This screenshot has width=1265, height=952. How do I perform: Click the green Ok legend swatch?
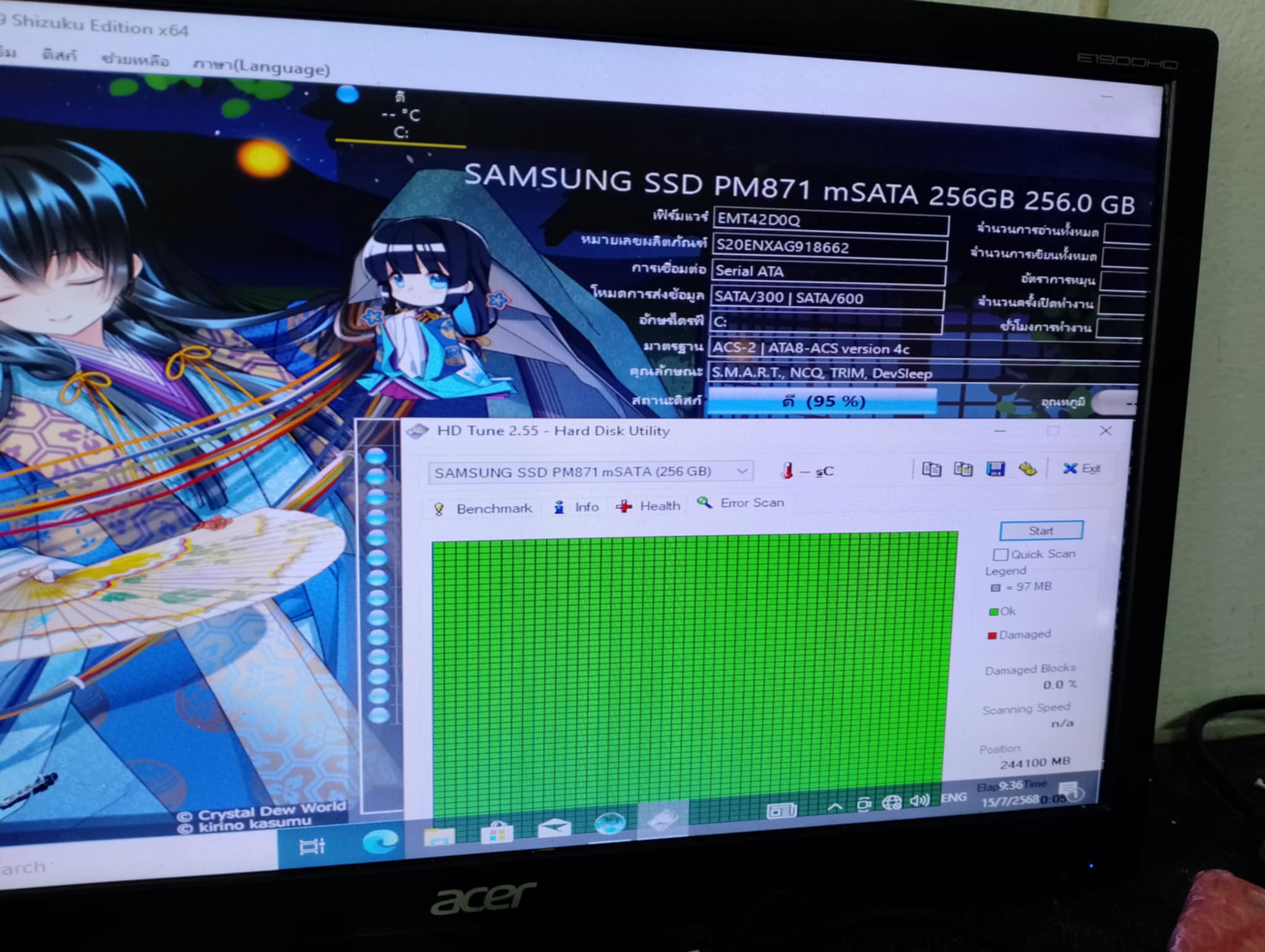point(994,612)
